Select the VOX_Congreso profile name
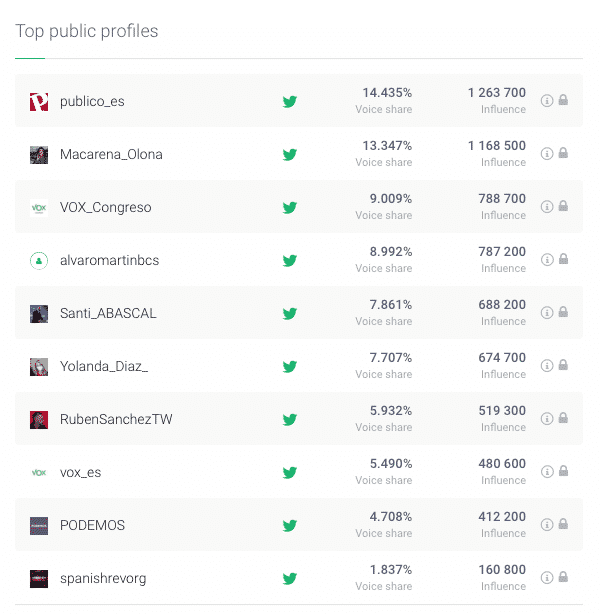This screenshot has width=602, height=614. point(105,207)
